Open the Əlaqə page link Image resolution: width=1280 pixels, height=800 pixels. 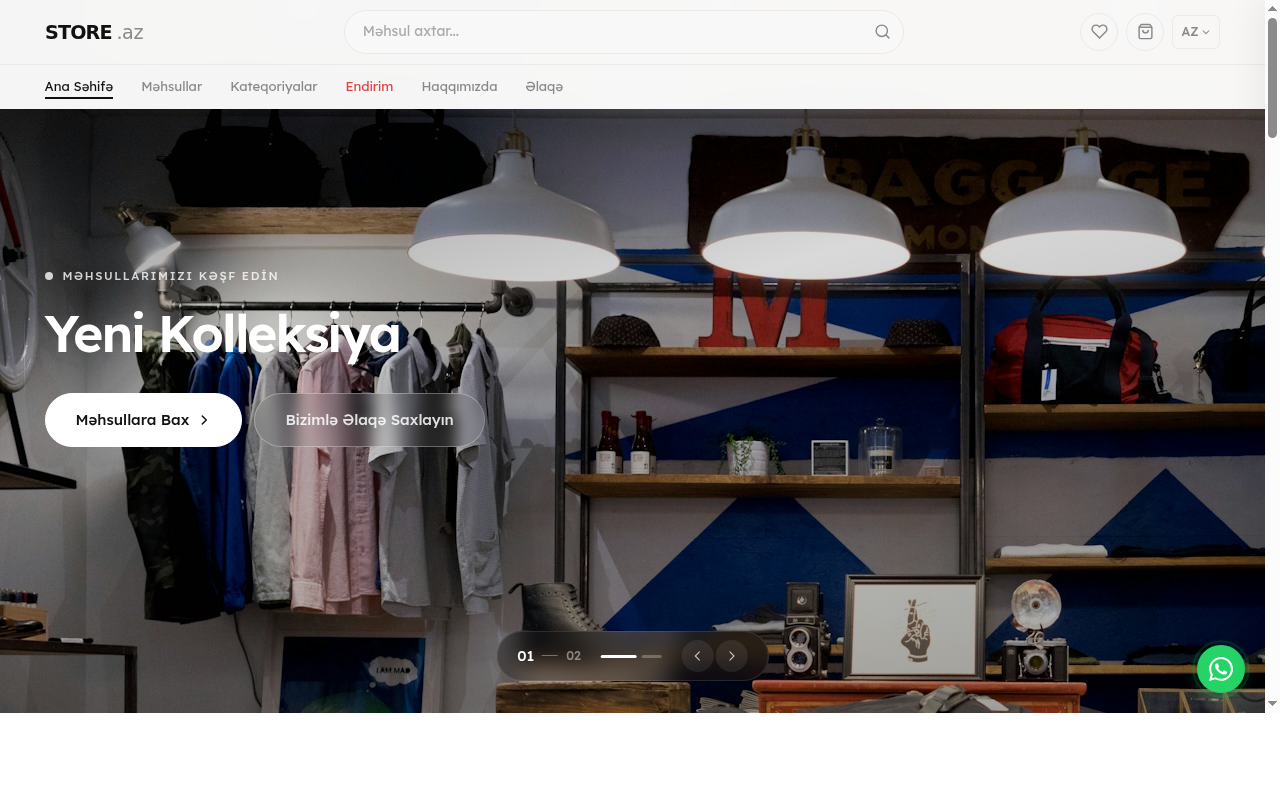point(544,87)
